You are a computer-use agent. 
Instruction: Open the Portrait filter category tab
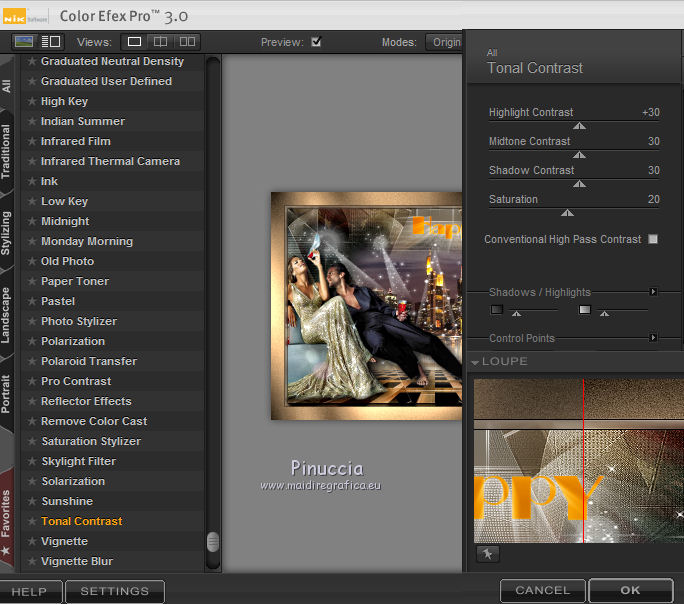7,393
